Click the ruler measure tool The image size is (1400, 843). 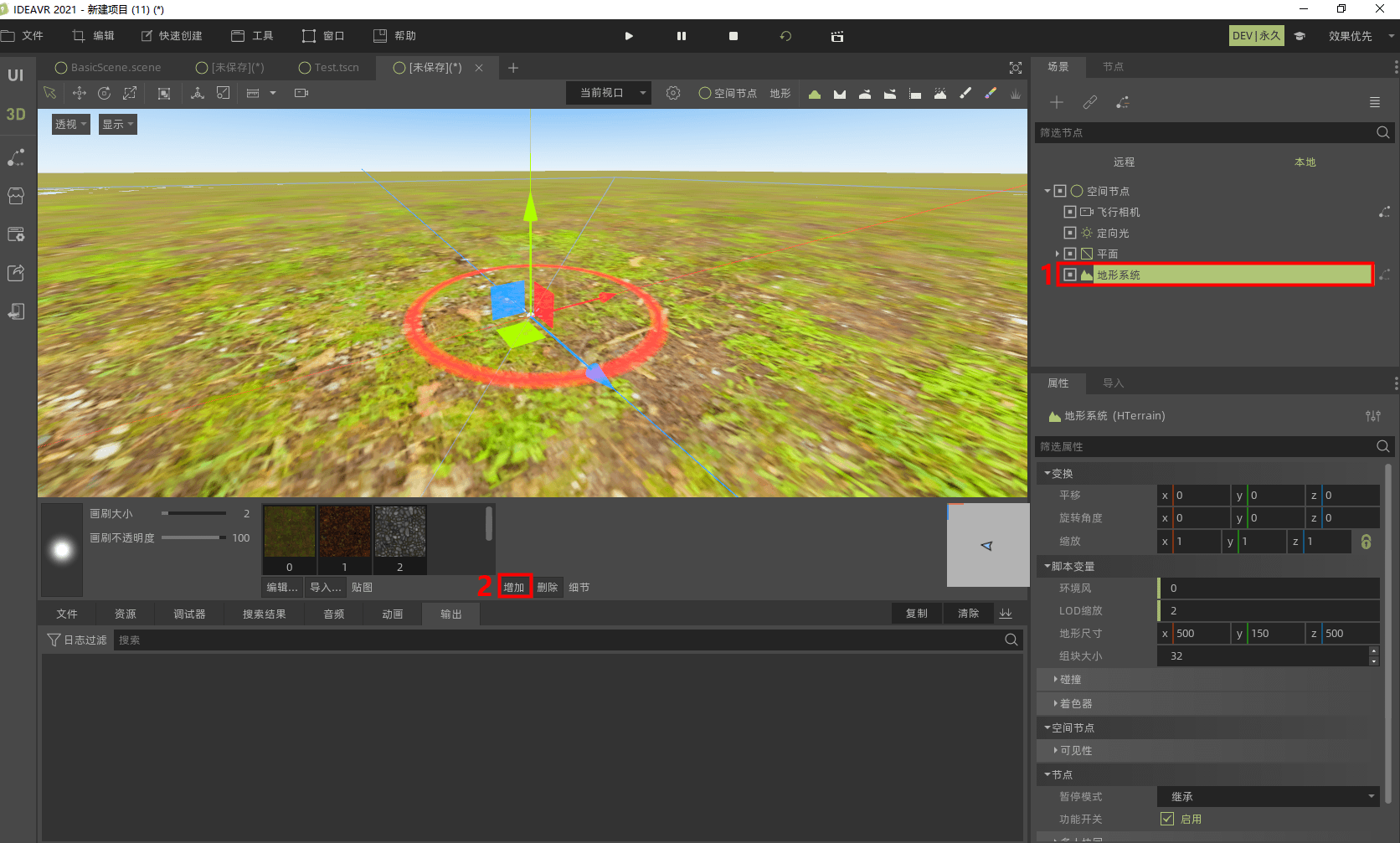253,93
